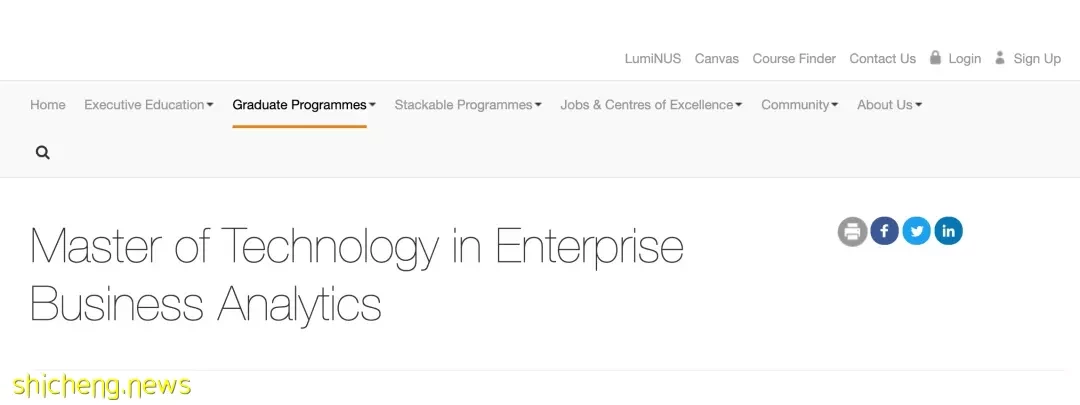Open the Course Finder link
1080x405 pixels.
794,59
